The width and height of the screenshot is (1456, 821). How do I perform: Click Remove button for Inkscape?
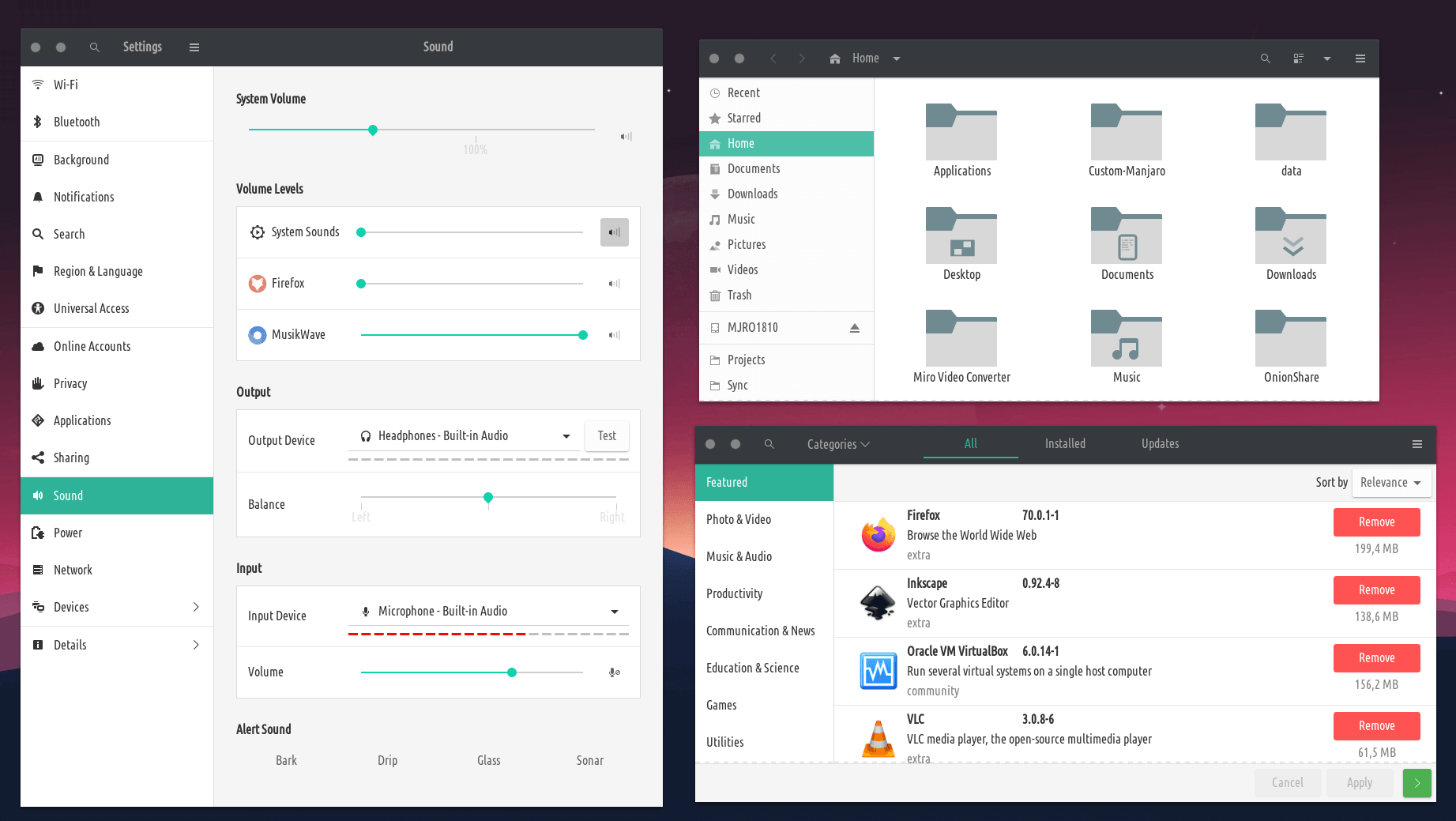tap(1376, 590)
